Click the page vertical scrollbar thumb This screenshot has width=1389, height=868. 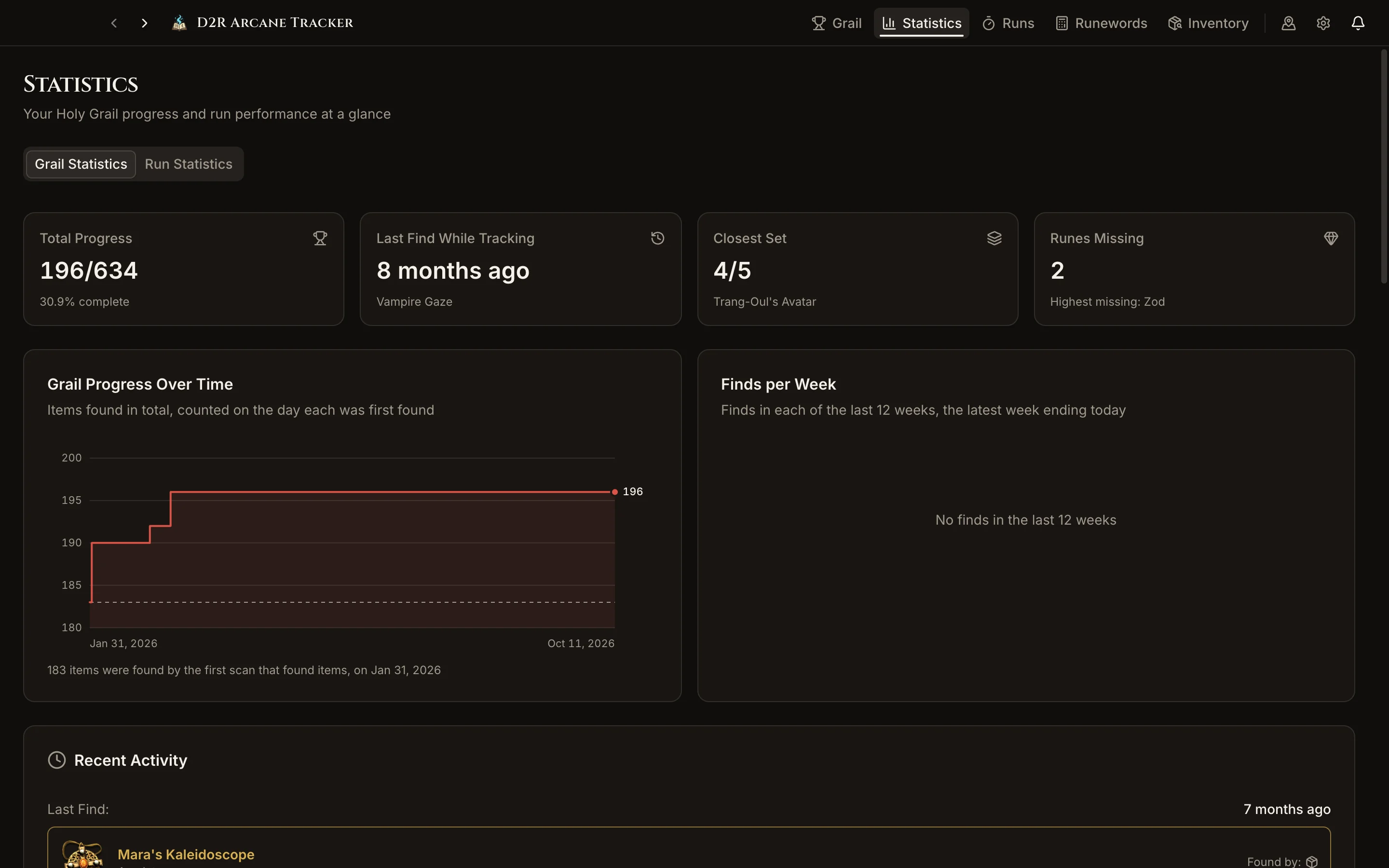[x=1384, y=166]
